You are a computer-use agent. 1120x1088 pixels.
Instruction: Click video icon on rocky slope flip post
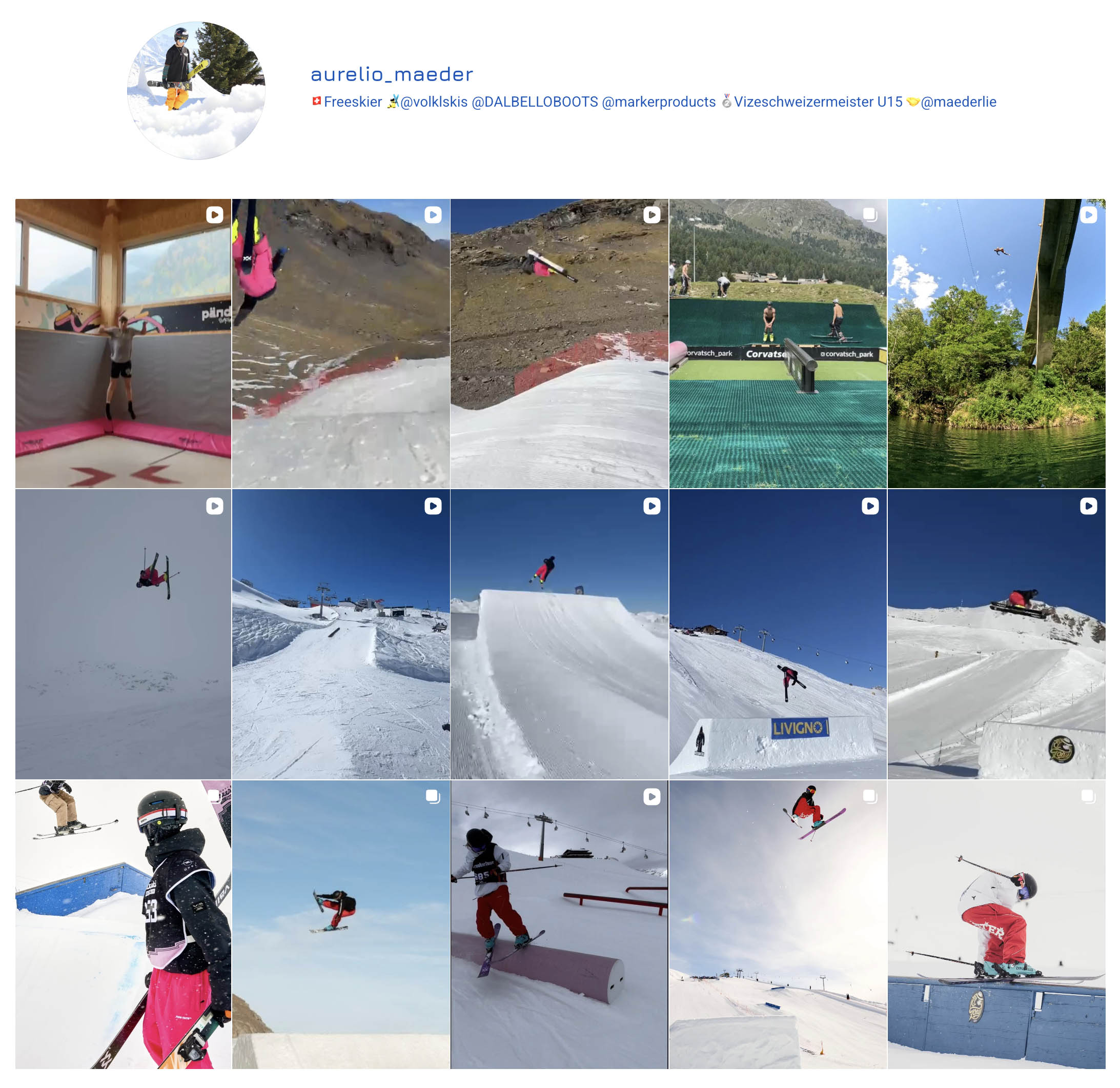coord(651,215)
